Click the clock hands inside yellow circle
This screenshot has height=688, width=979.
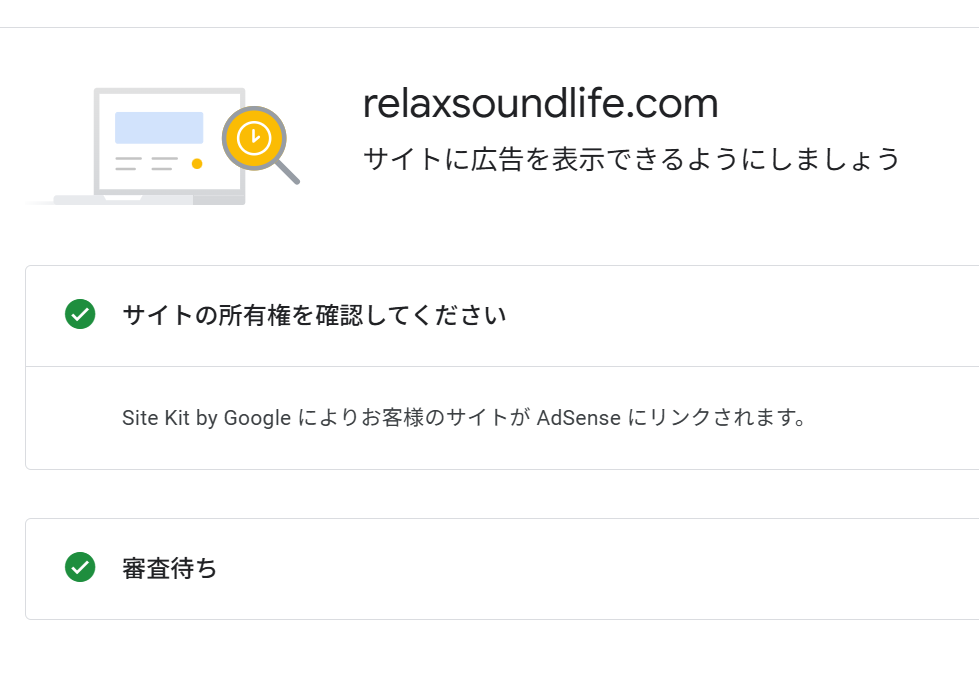[254, 137]
